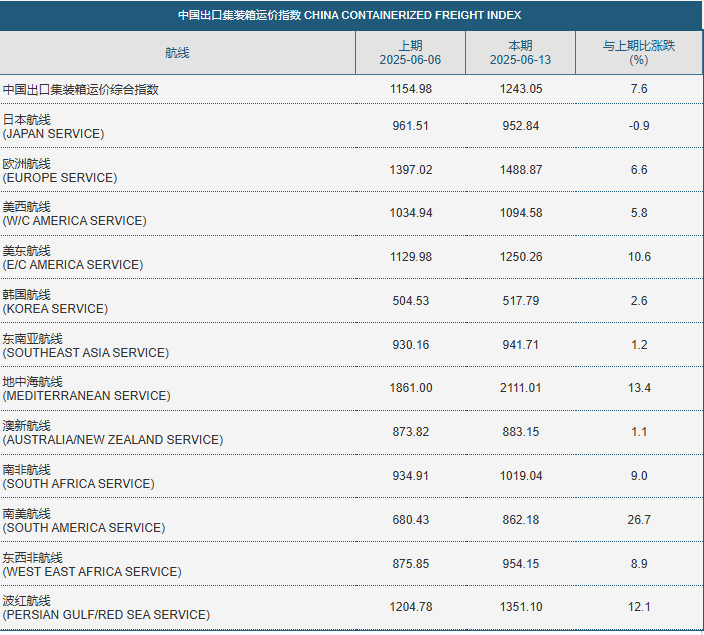Click the Europe Service row label
This screenshot has width=704, height=635.
pyautogui.click(x=60, y=171)
